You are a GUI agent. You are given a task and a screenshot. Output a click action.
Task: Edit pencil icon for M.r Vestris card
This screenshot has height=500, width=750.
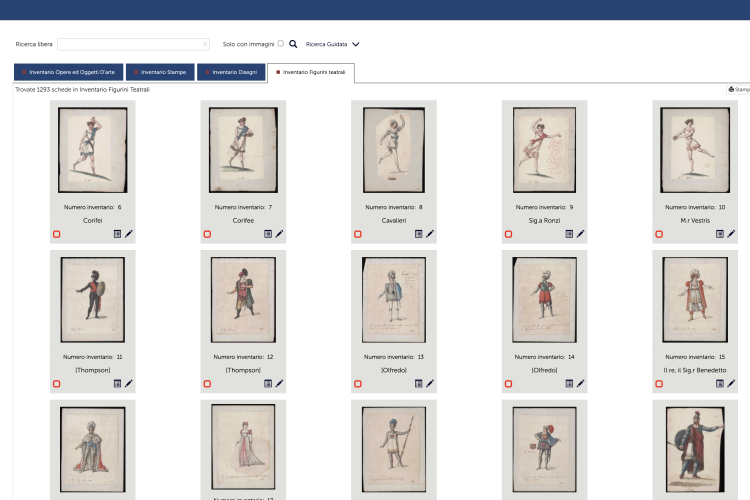pyautogui.click(x=731, y=234)
